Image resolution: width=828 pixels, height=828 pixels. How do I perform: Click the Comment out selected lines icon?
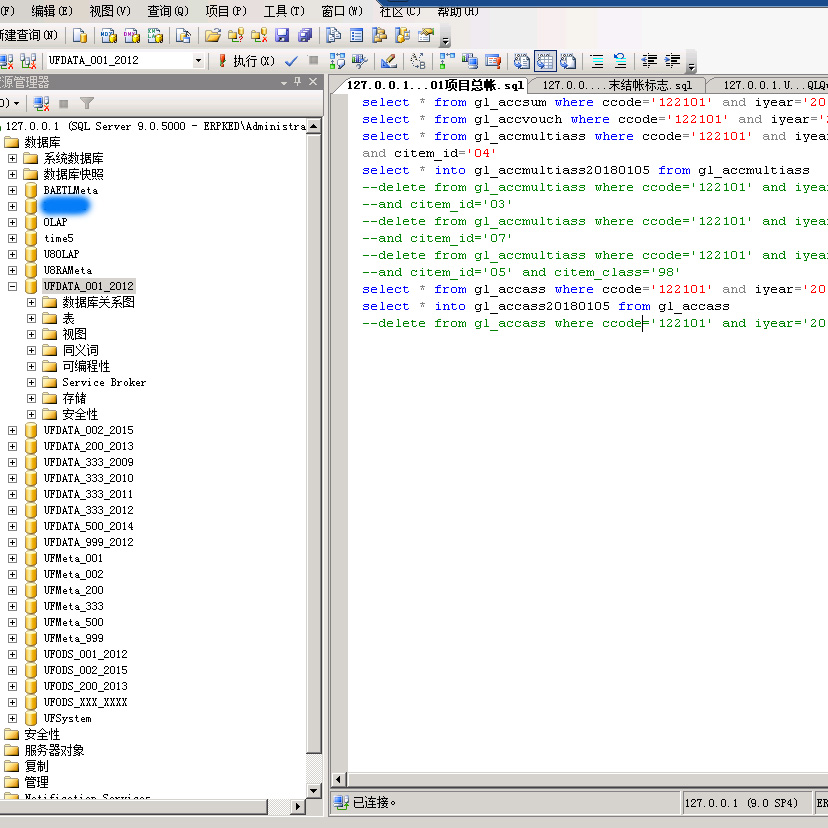(x=597, y=61)
